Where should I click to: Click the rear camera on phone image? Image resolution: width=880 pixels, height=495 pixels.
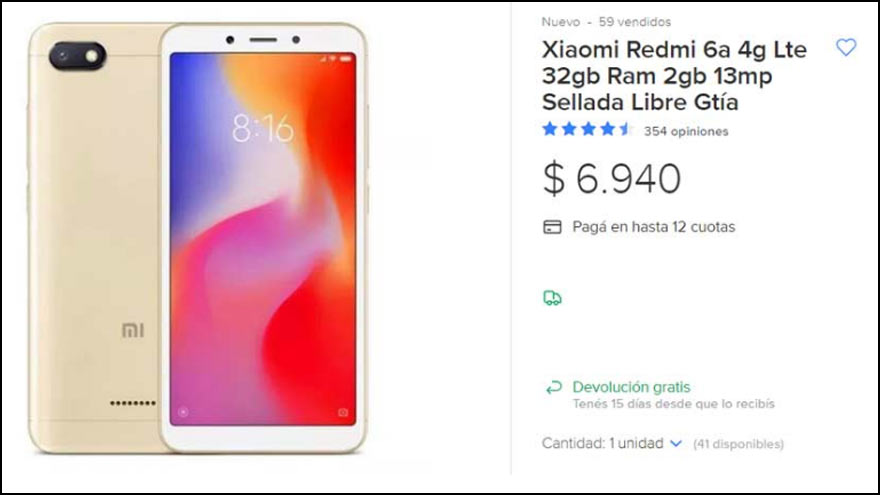tap(77, 56)
